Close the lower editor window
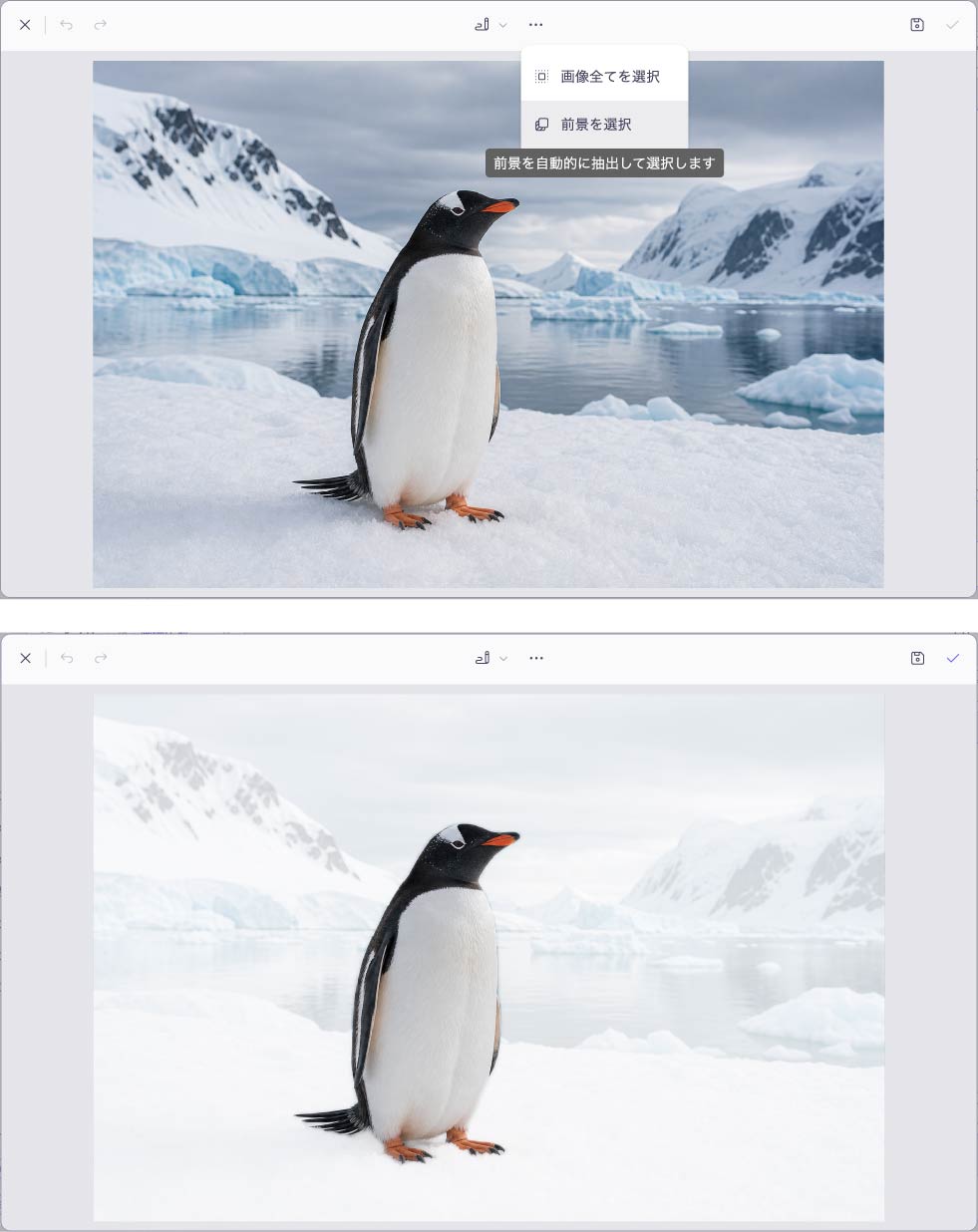Image resolution: width=978 pixels, height=1232 pixels. [26, 658]
